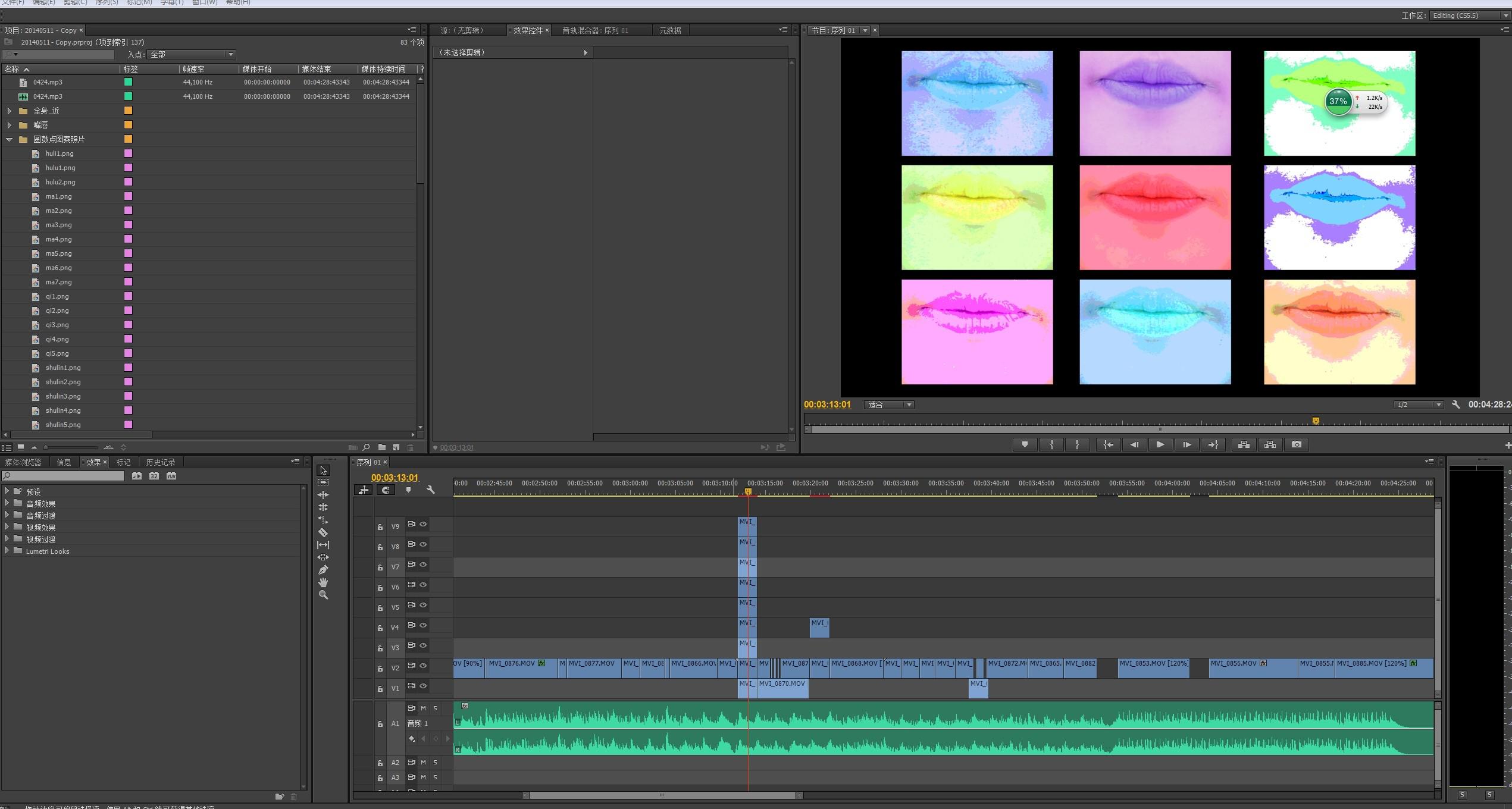Screen dimensions: 1512x809
Task: Toggle lock on track V3
Action: tap(380, 648)
